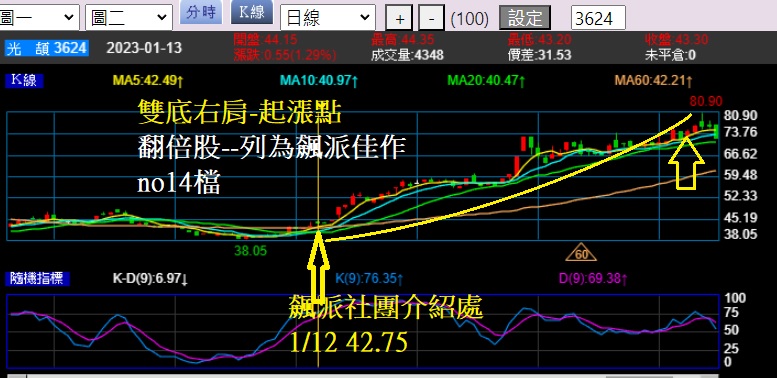Open the 設定 settings button
777x378 pixels.
[x=525, y=18]
